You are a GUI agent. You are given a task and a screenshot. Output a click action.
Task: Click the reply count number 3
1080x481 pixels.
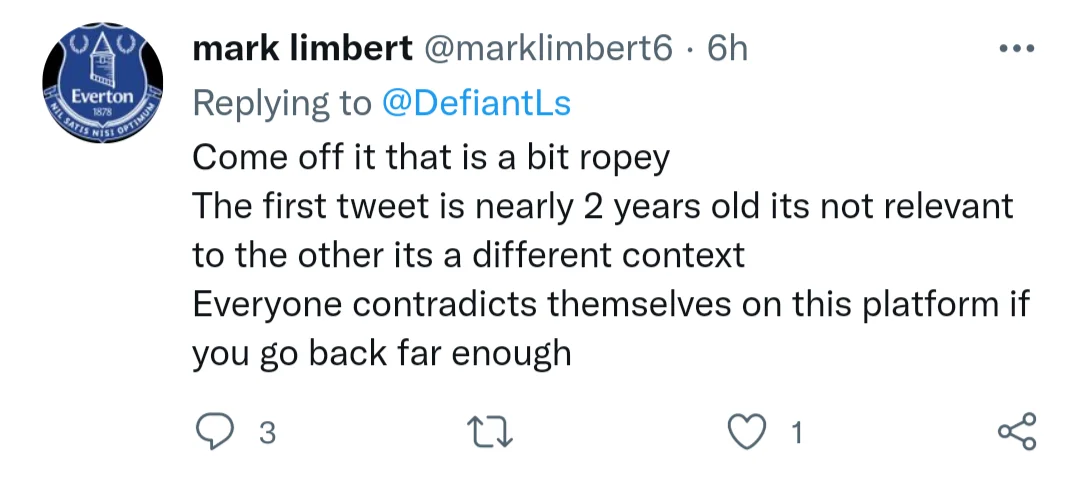pos(265,434)
